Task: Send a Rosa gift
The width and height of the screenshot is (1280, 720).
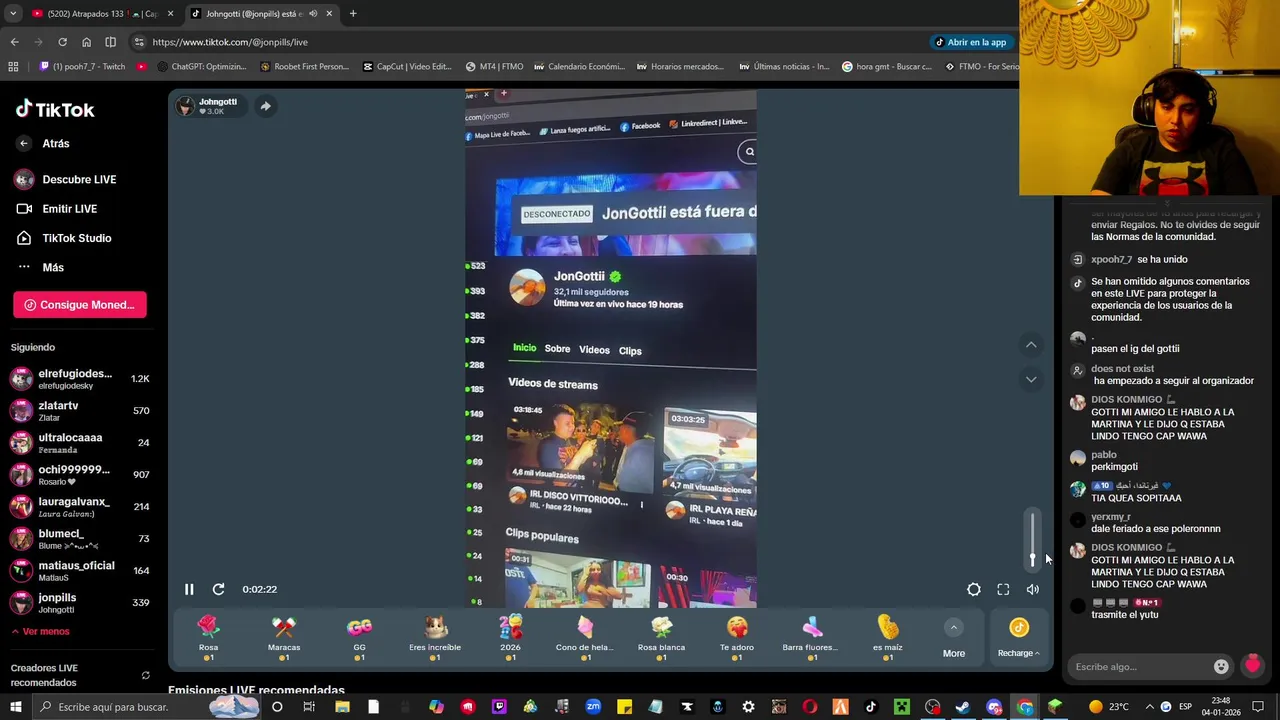Action: [x=208, y=637]
